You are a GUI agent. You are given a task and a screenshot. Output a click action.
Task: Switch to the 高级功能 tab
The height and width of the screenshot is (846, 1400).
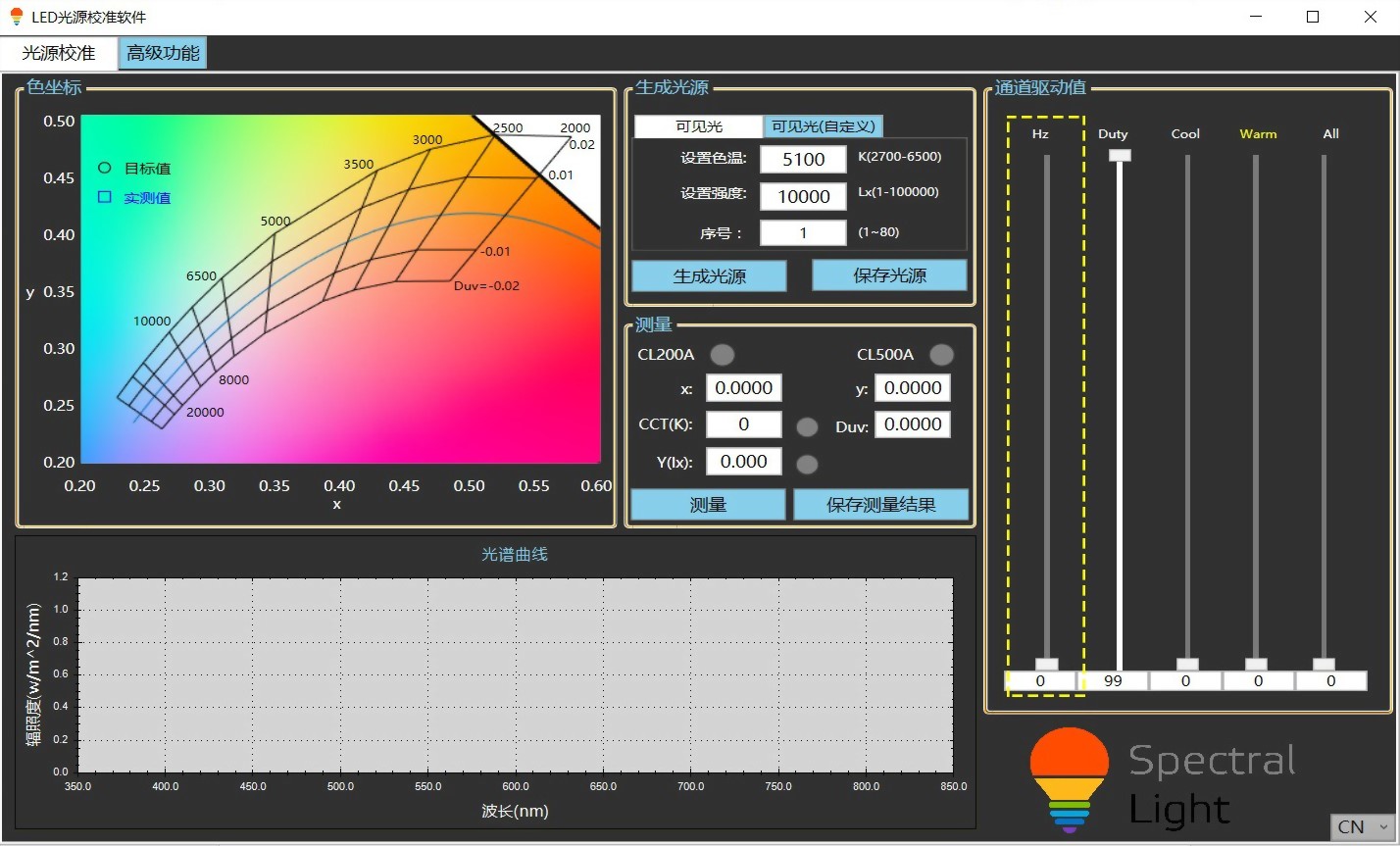click(163, 53)
